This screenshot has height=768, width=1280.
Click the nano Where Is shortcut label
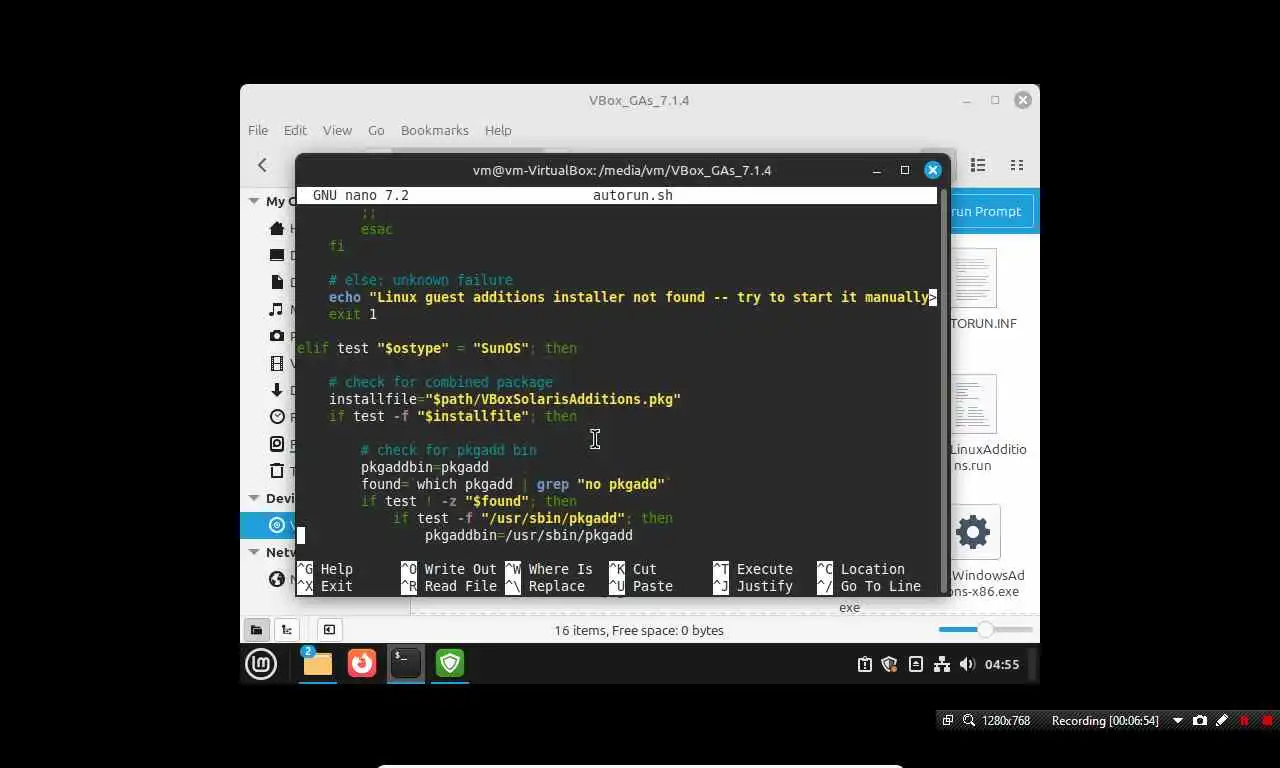point(561,569)
